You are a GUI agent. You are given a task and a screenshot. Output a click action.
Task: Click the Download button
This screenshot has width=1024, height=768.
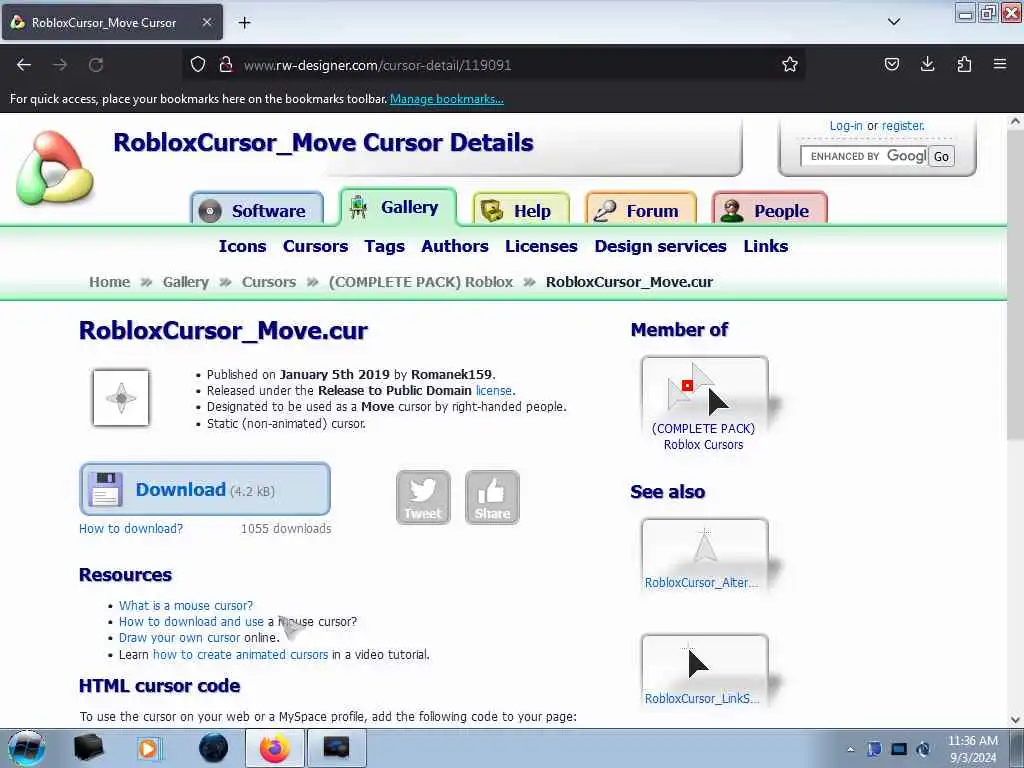click(205, 489)
